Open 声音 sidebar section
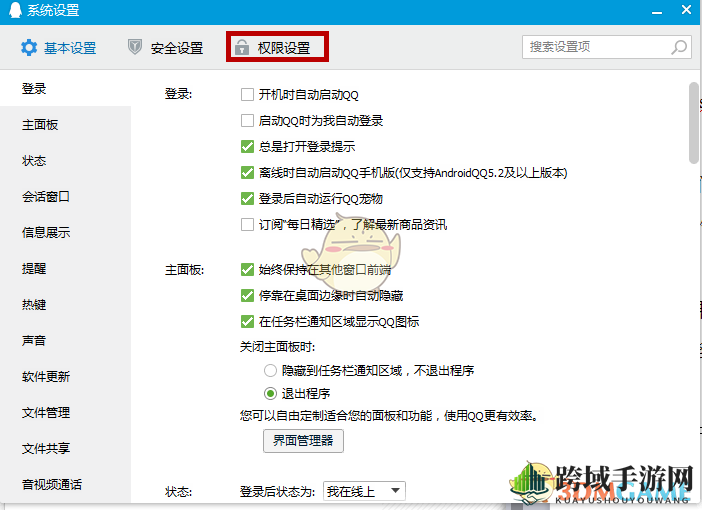 point(65,340)
